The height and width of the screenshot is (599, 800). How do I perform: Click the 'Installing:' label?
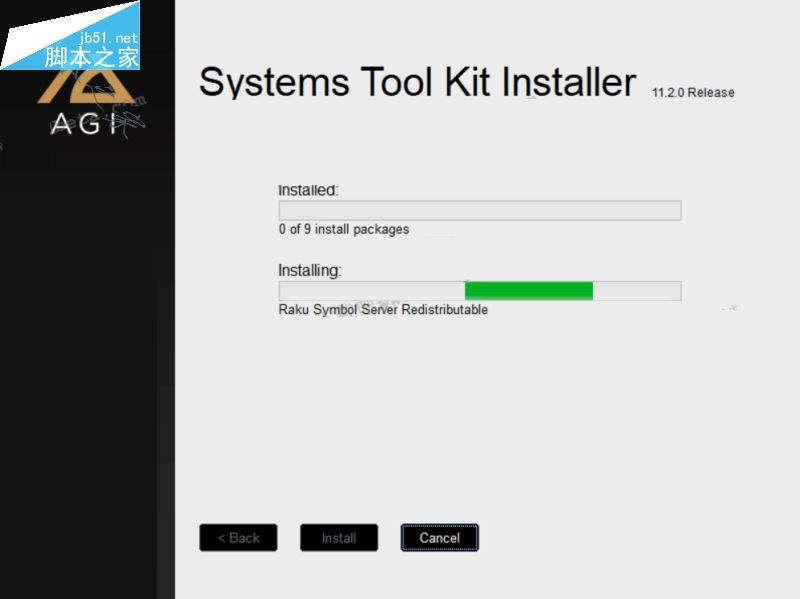tap(310, 270)
